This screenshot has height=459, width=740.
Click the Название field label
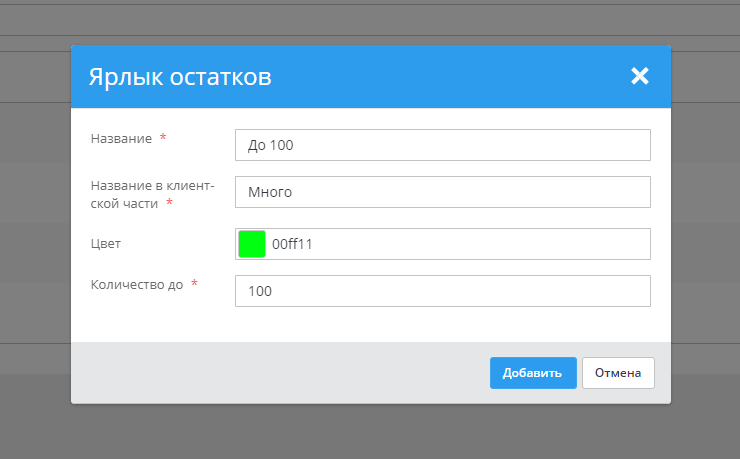click(x=121, y=139)
